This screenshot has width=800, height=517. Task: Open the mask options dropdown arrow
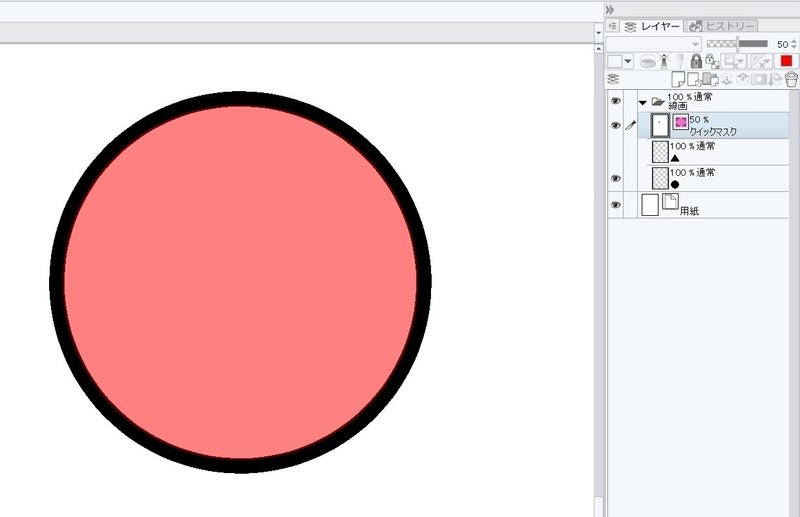tap(741, 62)
